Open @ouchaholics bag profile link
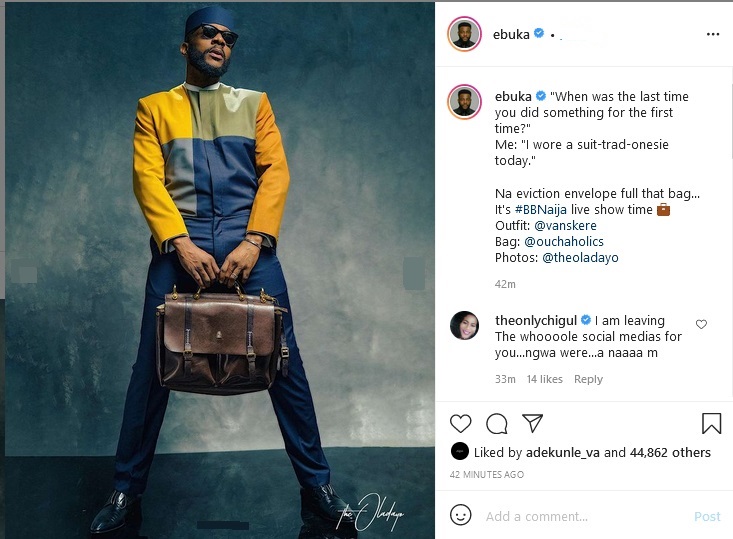This screenshot has height=539, width=733. point(564,241)
